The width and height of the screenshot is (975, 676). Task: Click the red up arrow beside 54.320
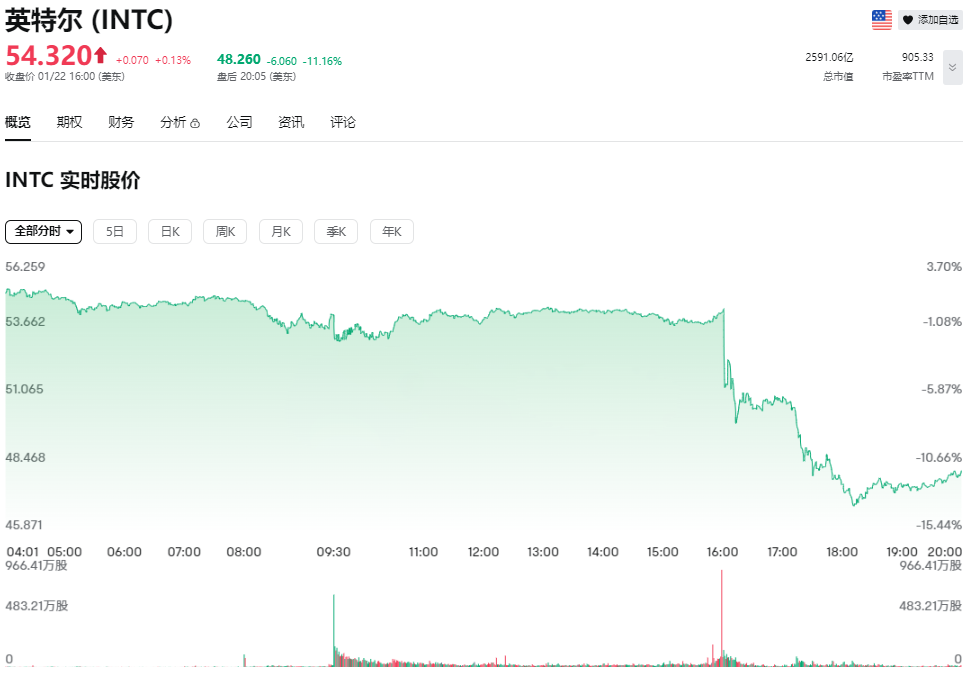point(95,55)
